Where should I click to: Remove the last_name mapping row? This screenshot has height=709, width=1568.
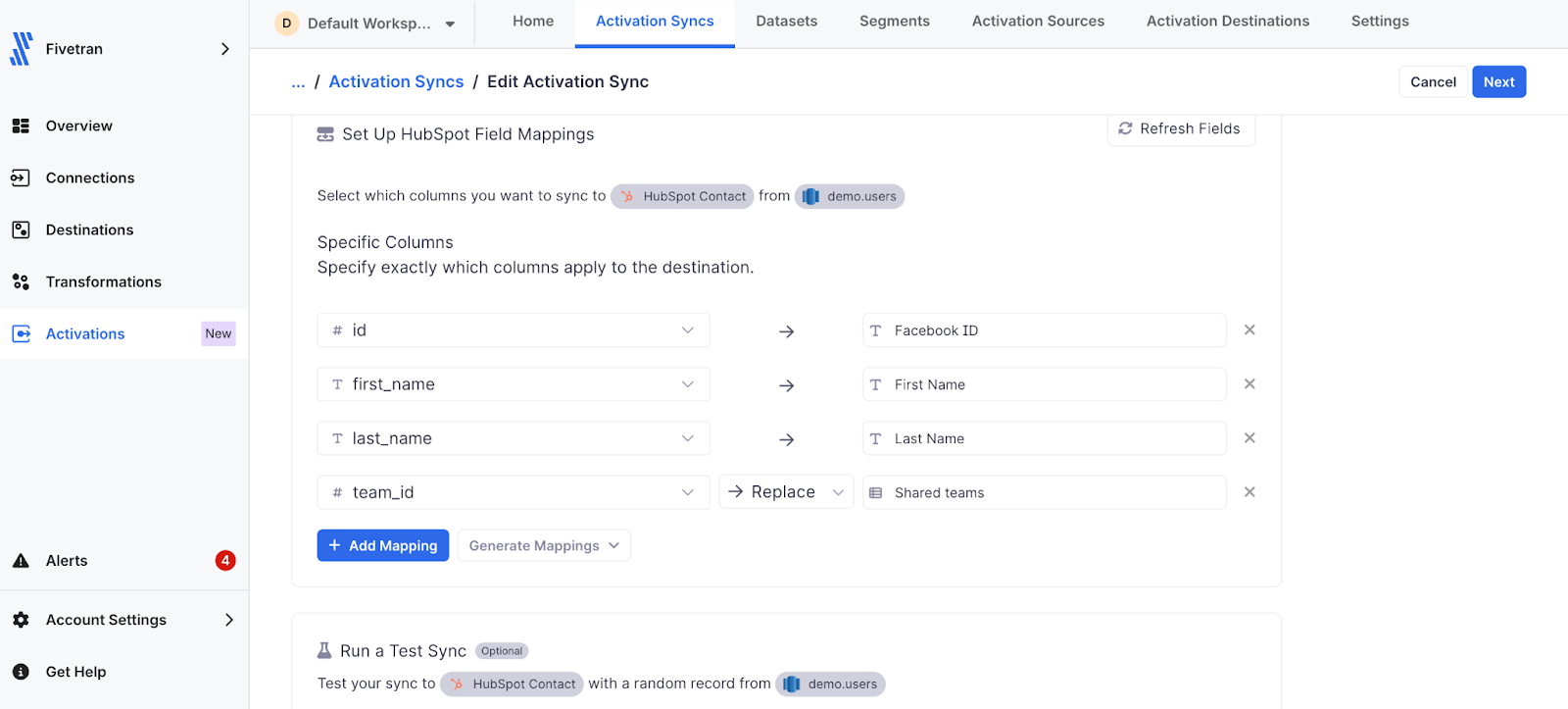[1249, 438]
